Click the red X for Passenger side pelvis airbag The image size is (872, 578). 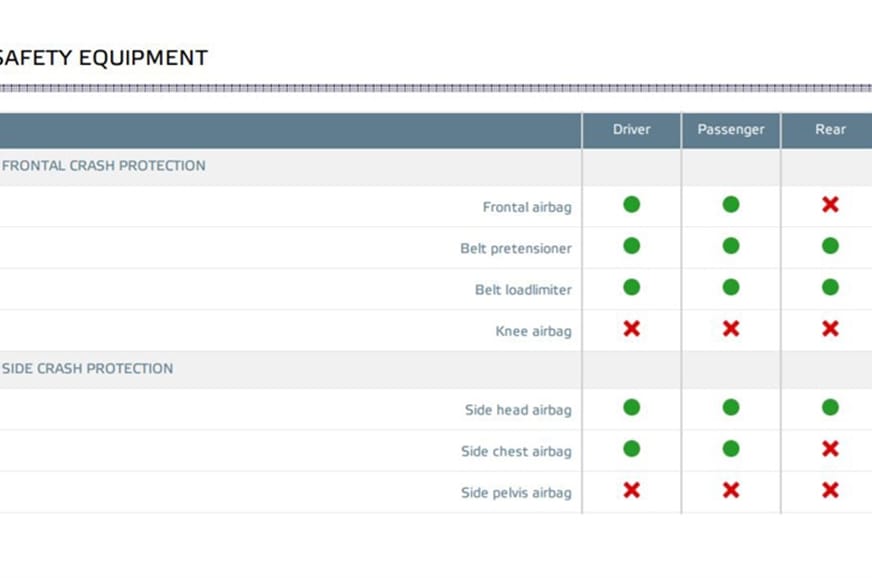731,490
